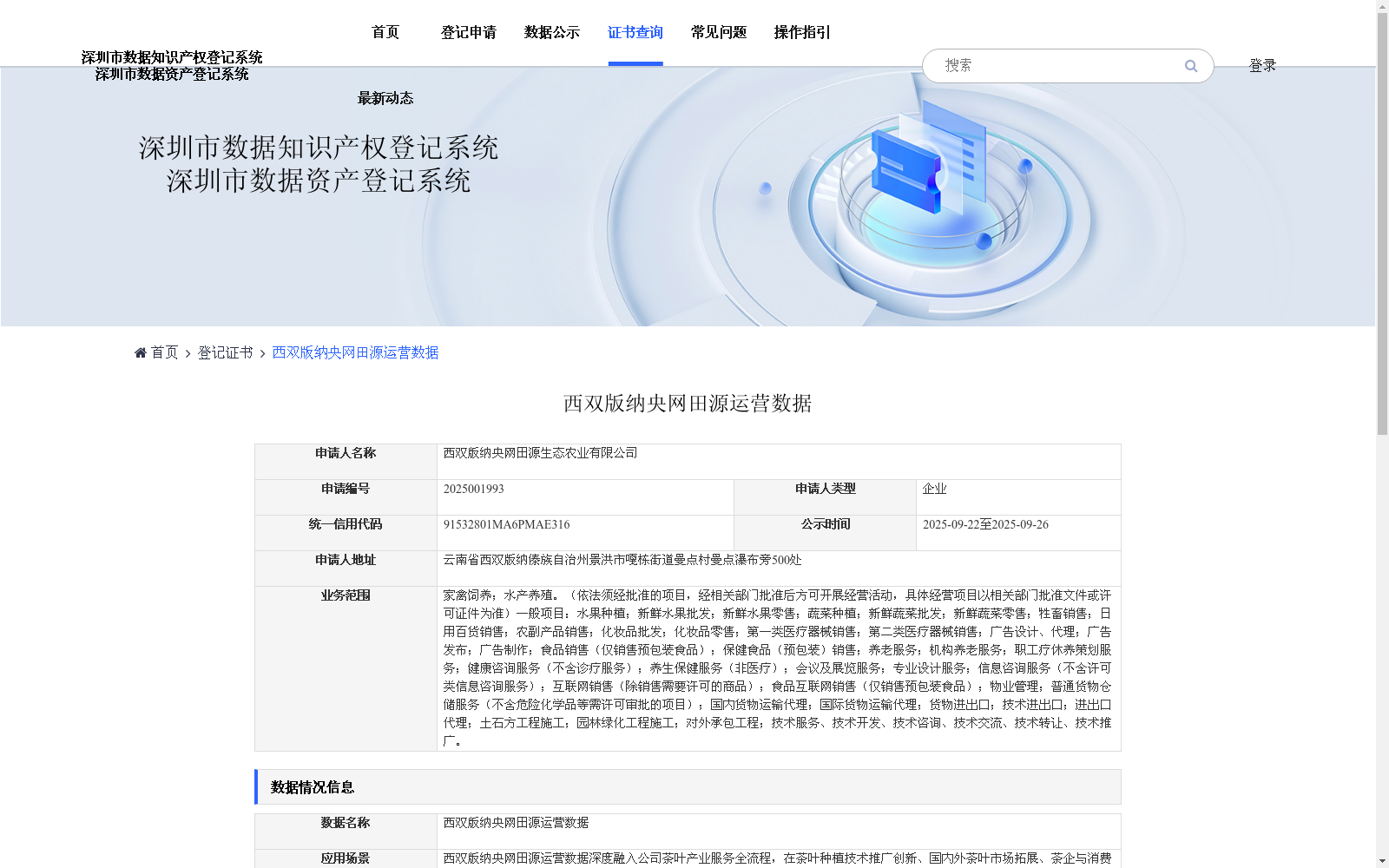Click applicant name 西双版纳央网田源生态农业有限公司
The image size is (1389, 868).
tap(540, 453)
